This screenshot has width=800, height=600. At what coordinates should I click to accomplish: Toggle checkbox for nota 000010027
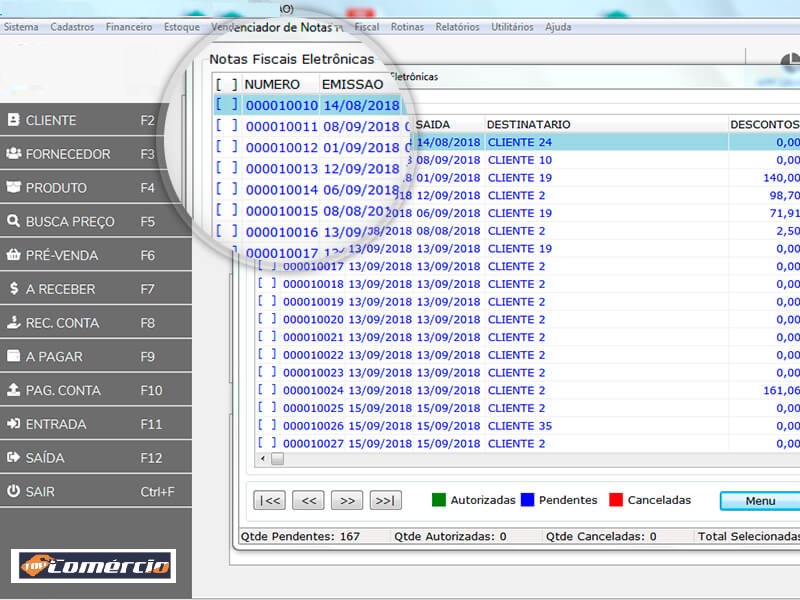point(267,443)
